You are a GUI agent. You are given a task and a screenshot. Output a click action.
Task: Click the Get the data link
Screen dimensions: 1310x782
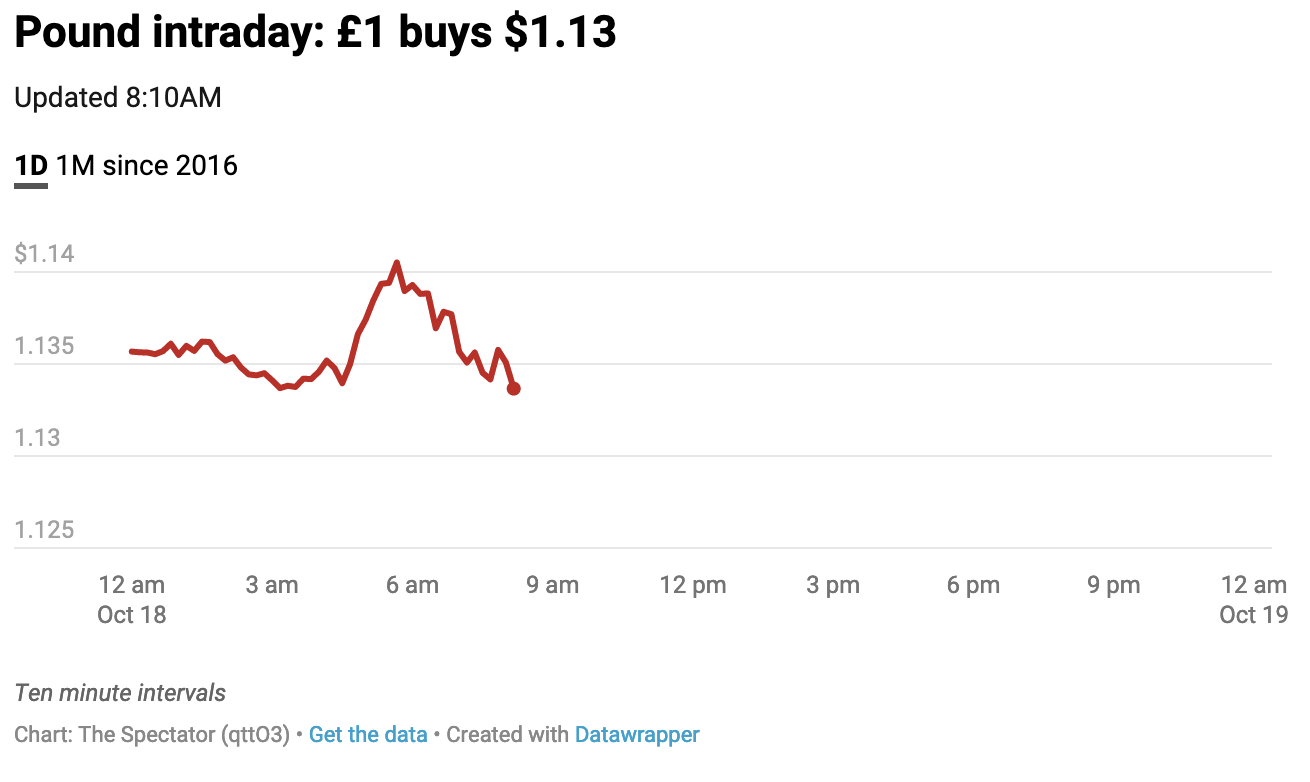tap(368, 735)
